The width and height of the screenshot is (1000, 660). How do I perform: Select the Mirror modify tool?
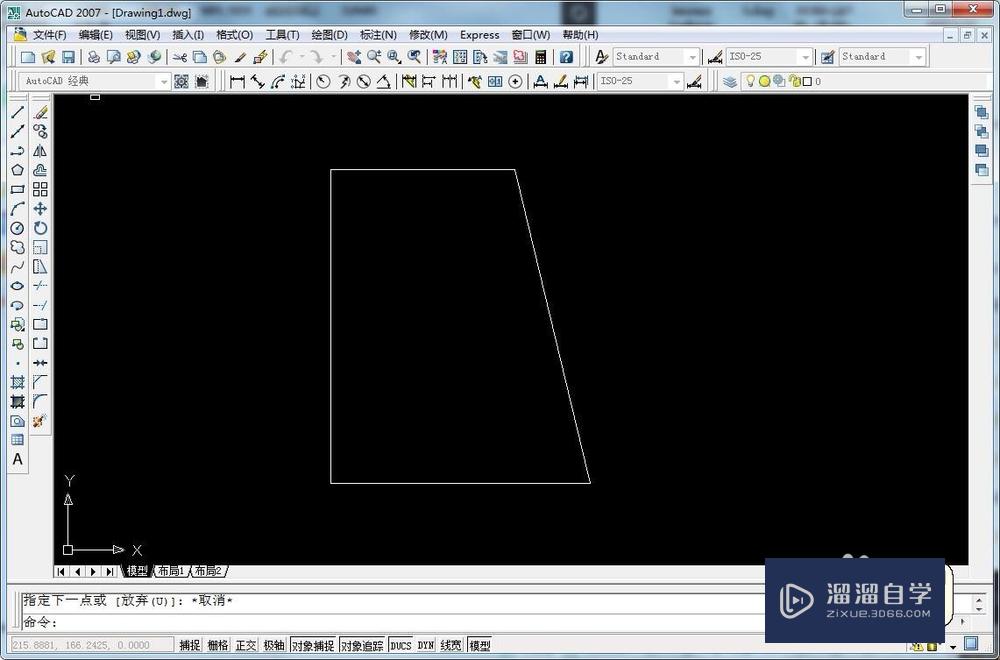pos(40,150)
